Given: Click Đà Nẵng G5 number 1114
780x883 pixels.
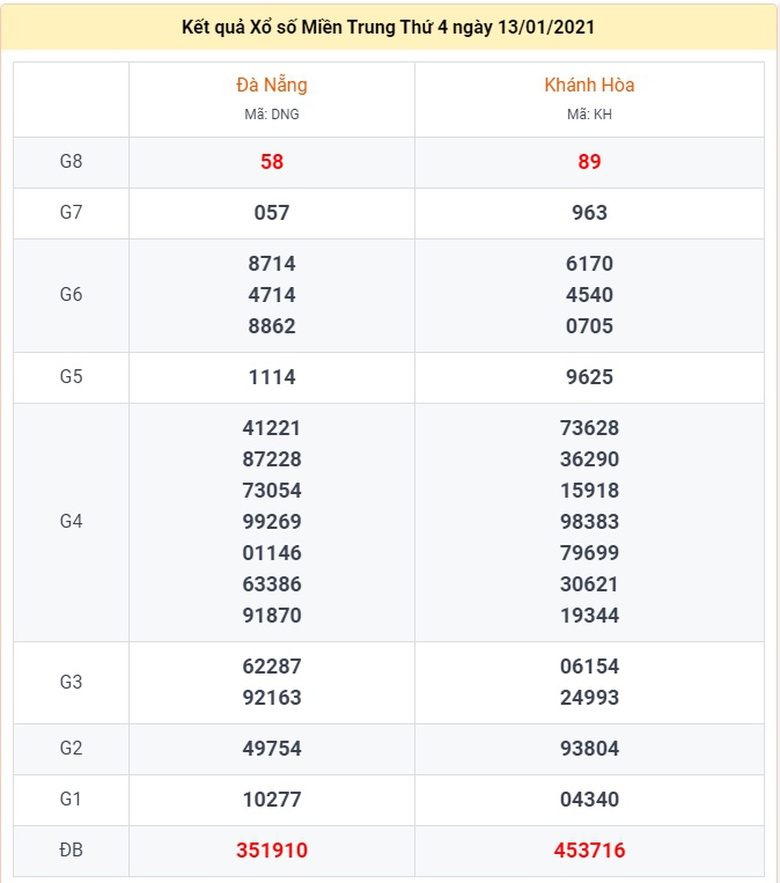Looking at the screenshot, I should 271,377.
